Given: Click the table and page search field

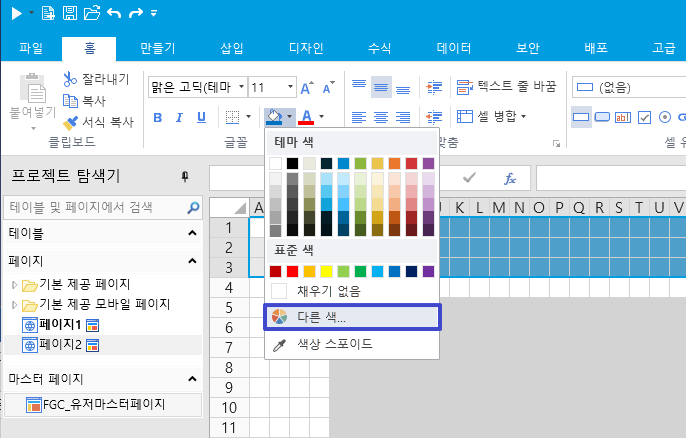Looking at the screenshot, I should click(x=95, y=207).
